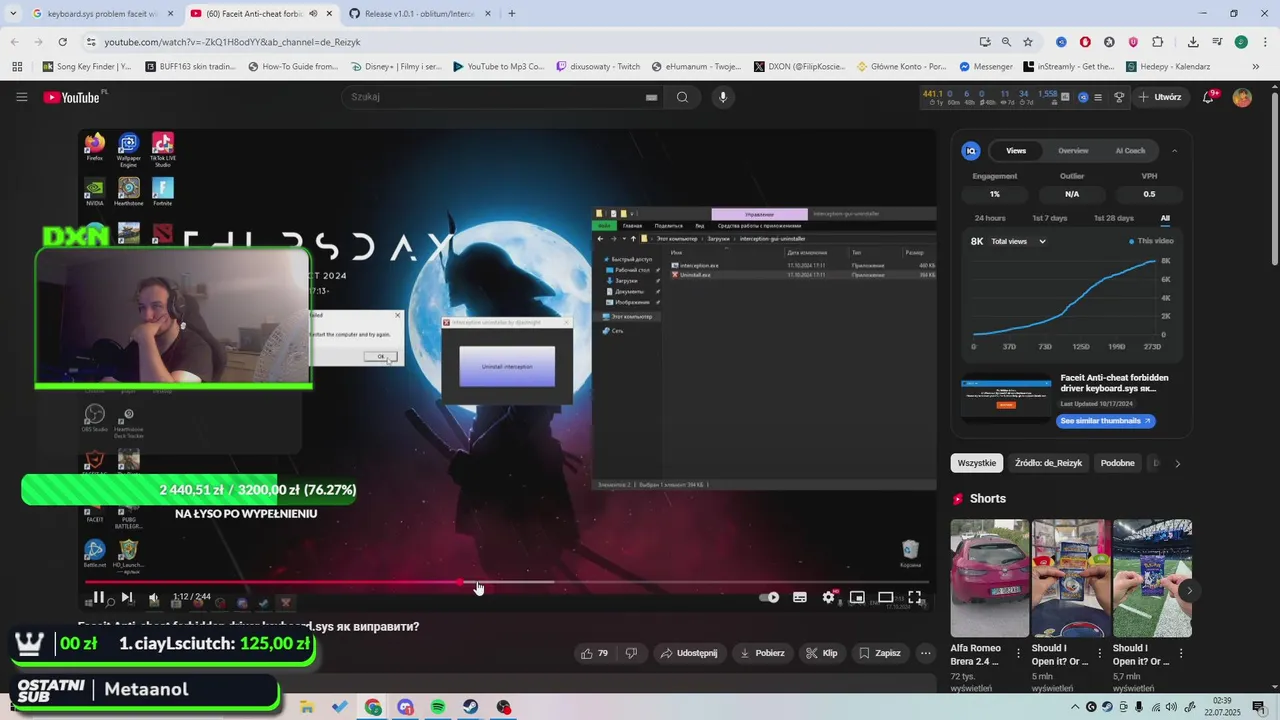Select Overview tab in vidIQ panel
Viewport: 1280px width, 720px height.
[x=1073, y=151]
